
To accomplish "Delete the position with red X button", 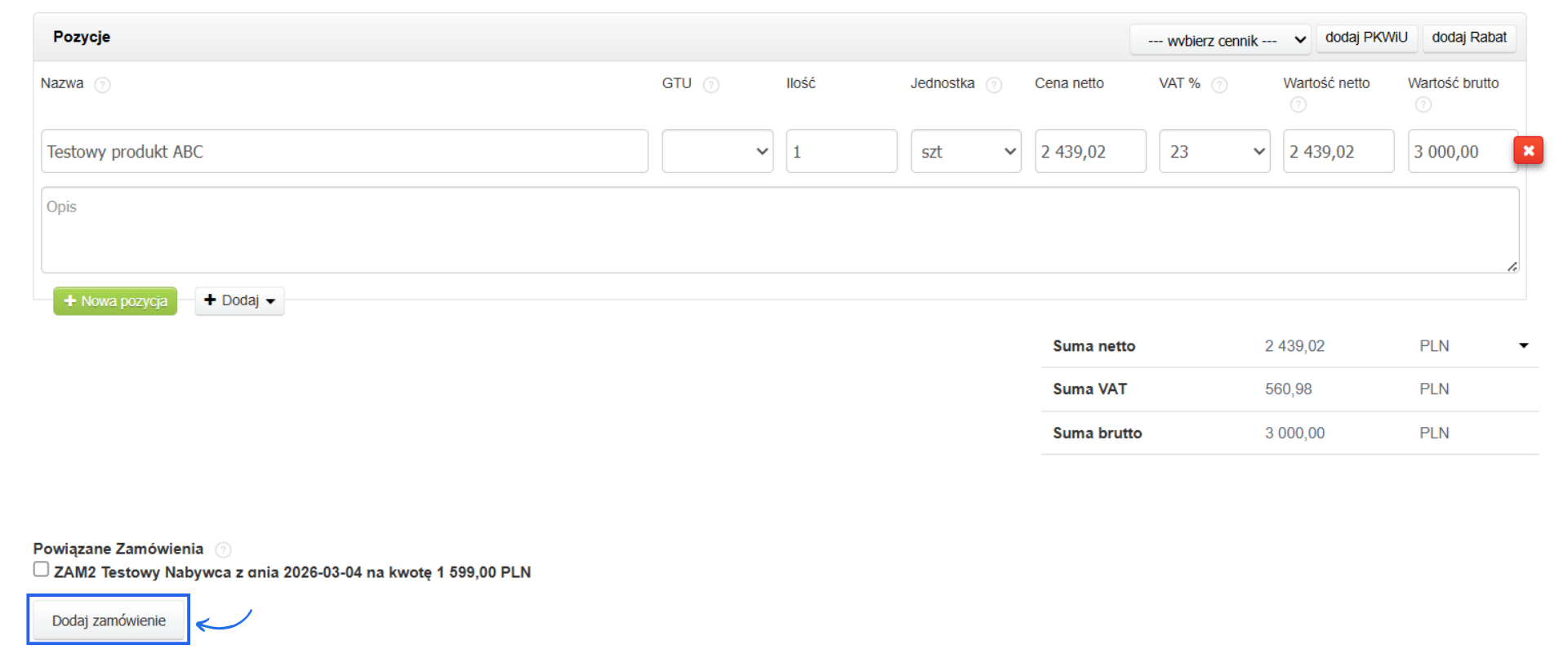I will point(1528,151).
